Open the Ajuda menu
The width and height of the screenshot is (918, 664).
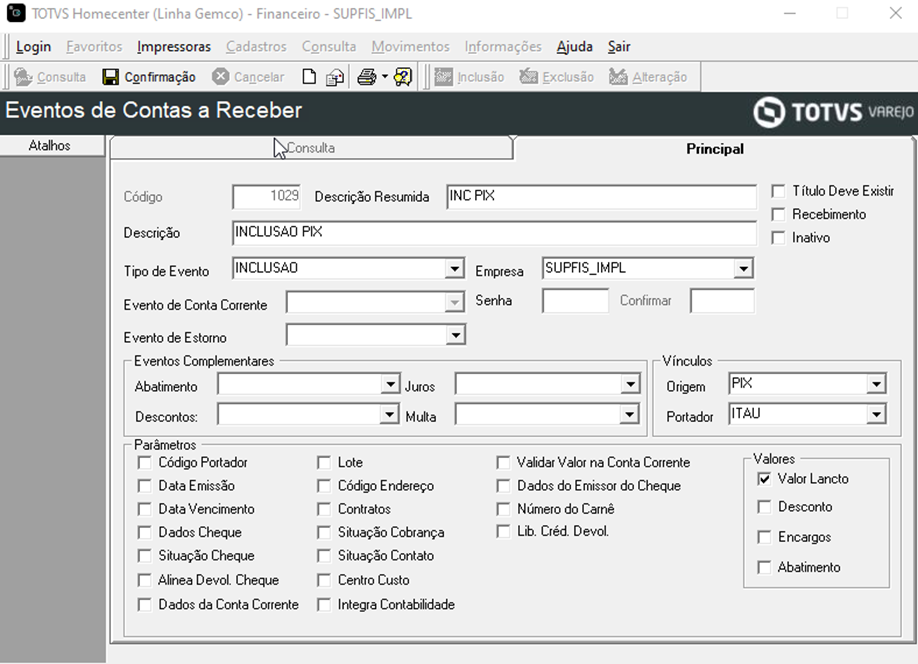574,47
